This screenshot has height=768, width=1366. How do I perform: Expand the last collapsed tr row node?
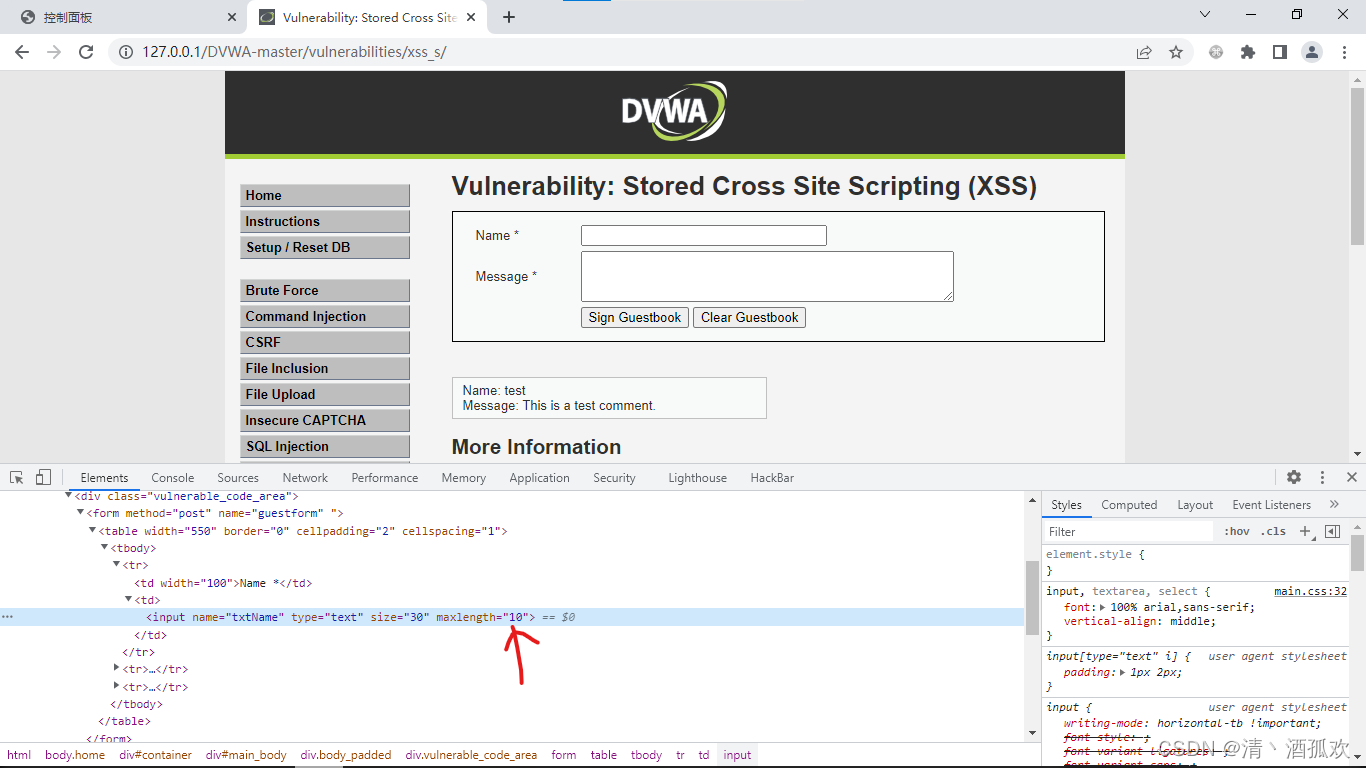tap(117, 686)
